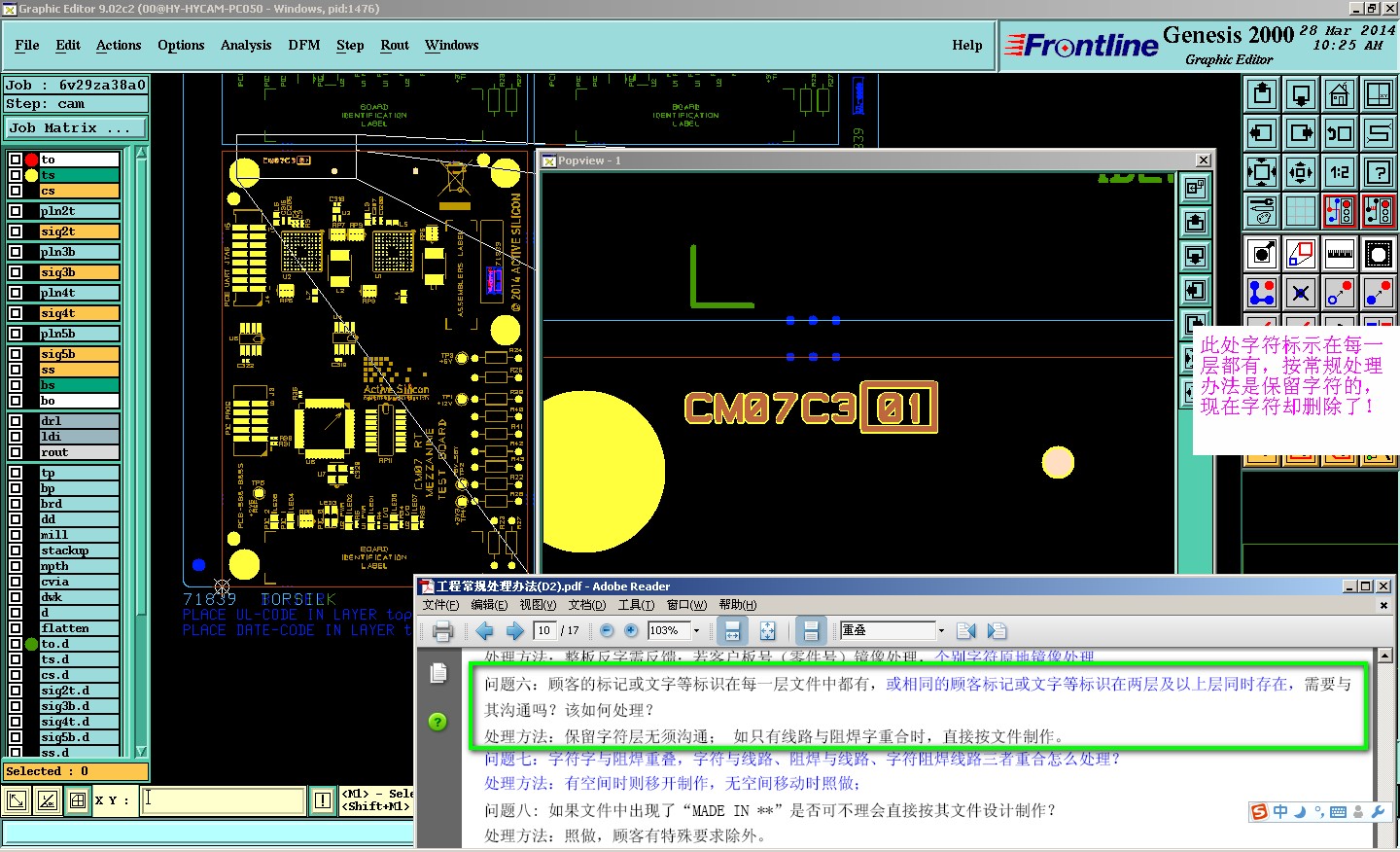Enable the drl layer checkbox
This screenshot has width=1400, height=852.
(16, 421)
